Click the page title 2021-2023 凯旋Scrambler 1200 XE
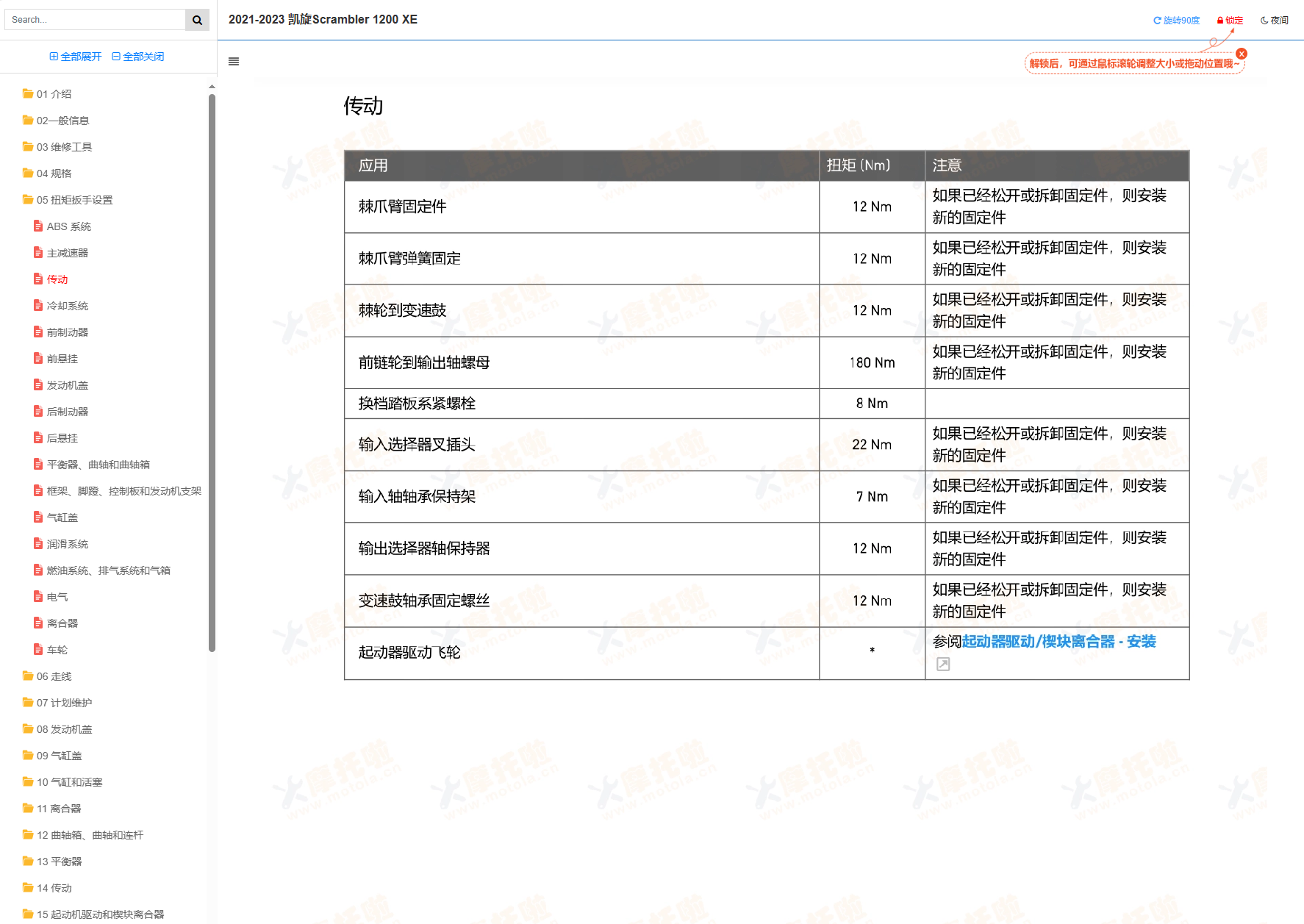 pyautogui.click(x=323, y=20)
